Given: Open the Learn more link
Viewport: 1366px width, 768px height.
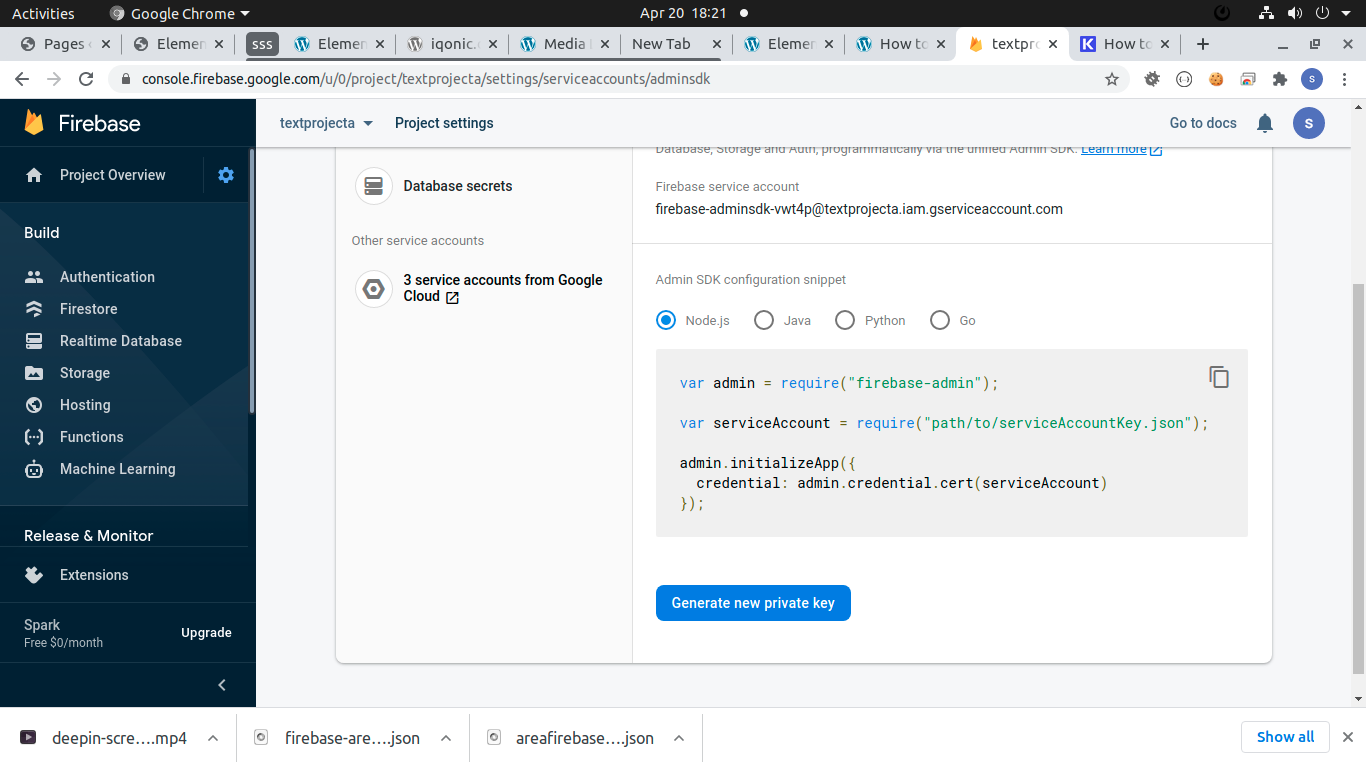Looking at the screenshot, I should [1121, 149].
